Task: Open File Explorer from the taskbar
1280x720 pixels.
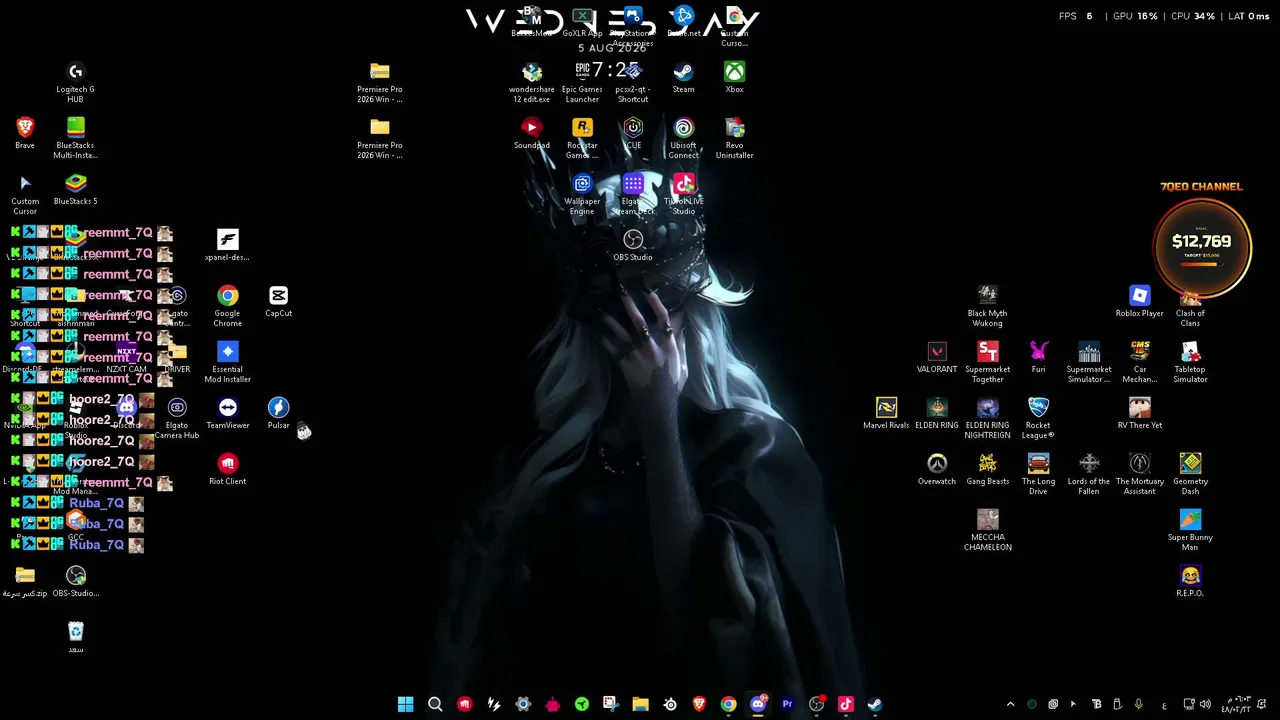Action: coord(640,704)
